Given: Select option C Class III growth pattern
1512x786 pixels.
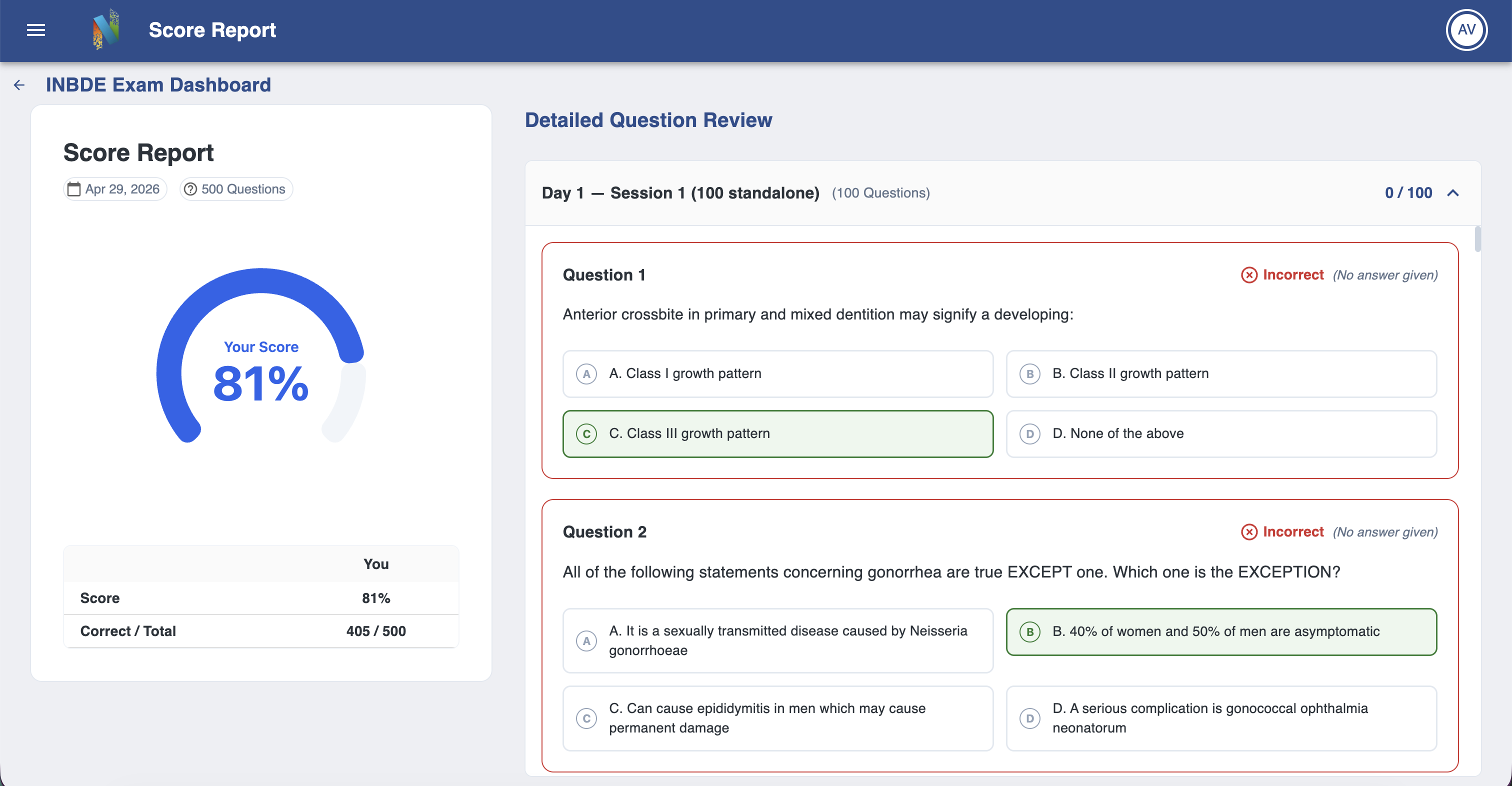Looking at the screenshot, I should [777, 434].
